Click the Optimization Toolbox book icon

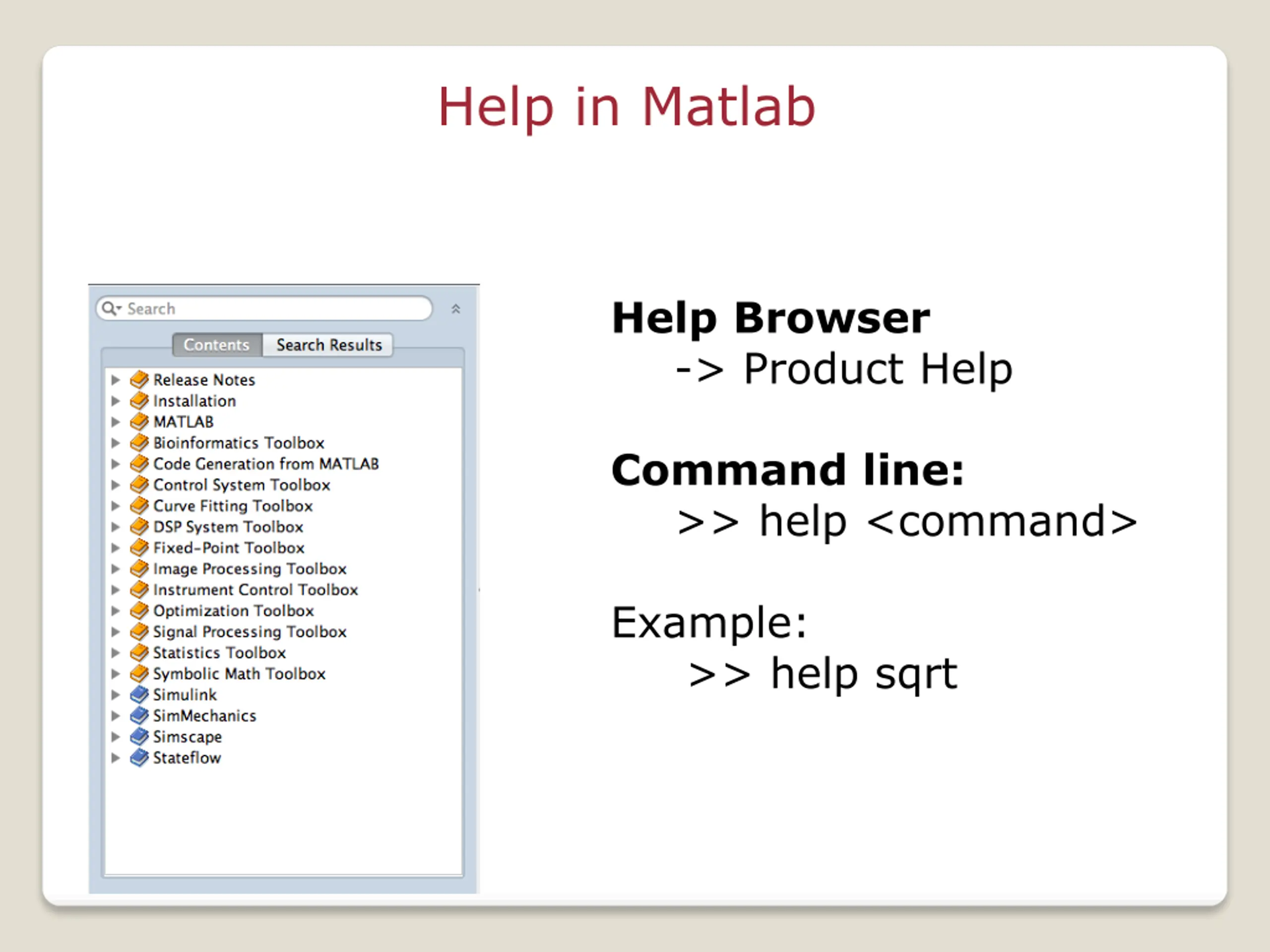(139, 610)
